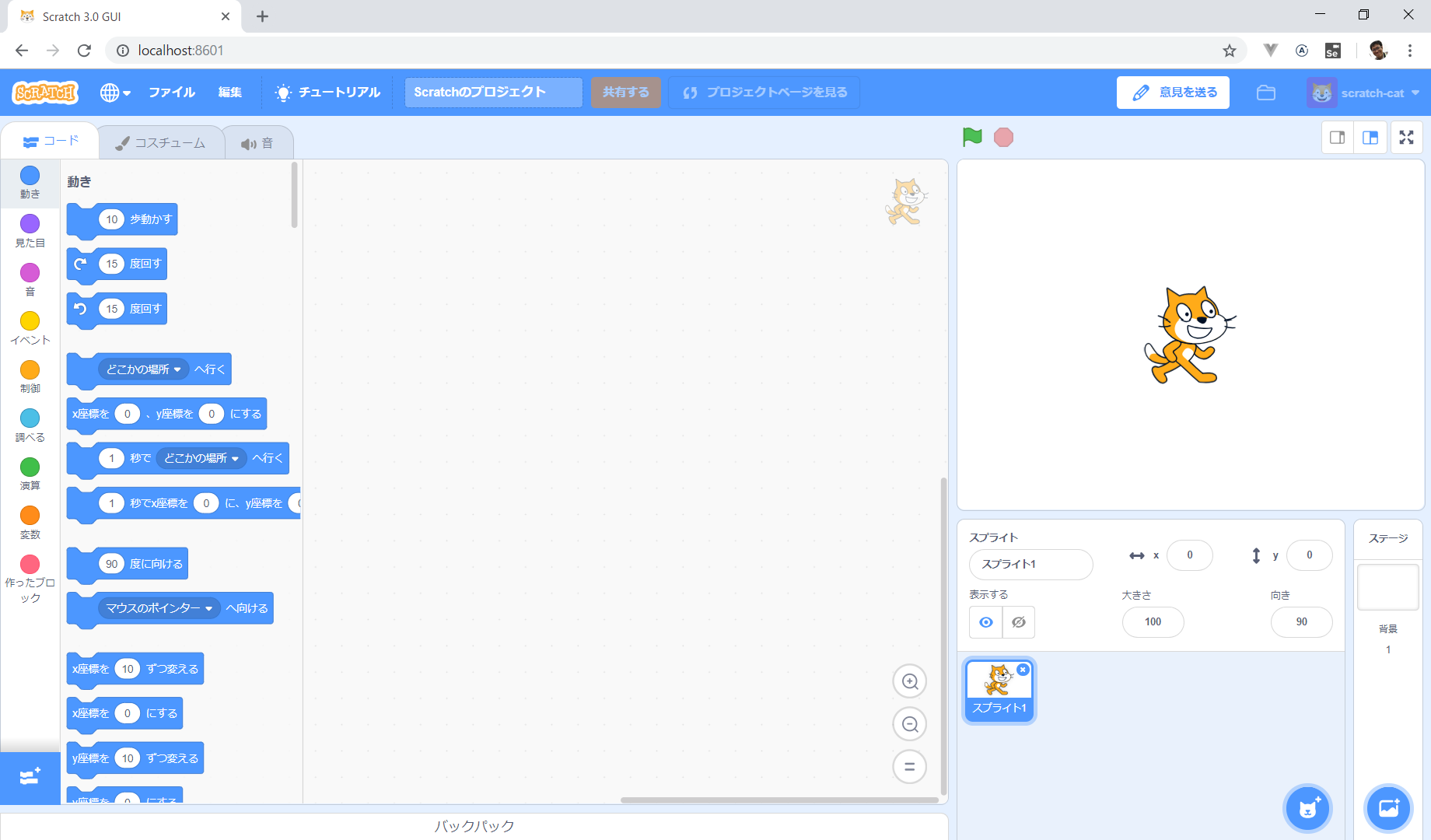Hide the sprite with crossed-eye icon
Screen dimensions: 1431x840
[1019, 622]
